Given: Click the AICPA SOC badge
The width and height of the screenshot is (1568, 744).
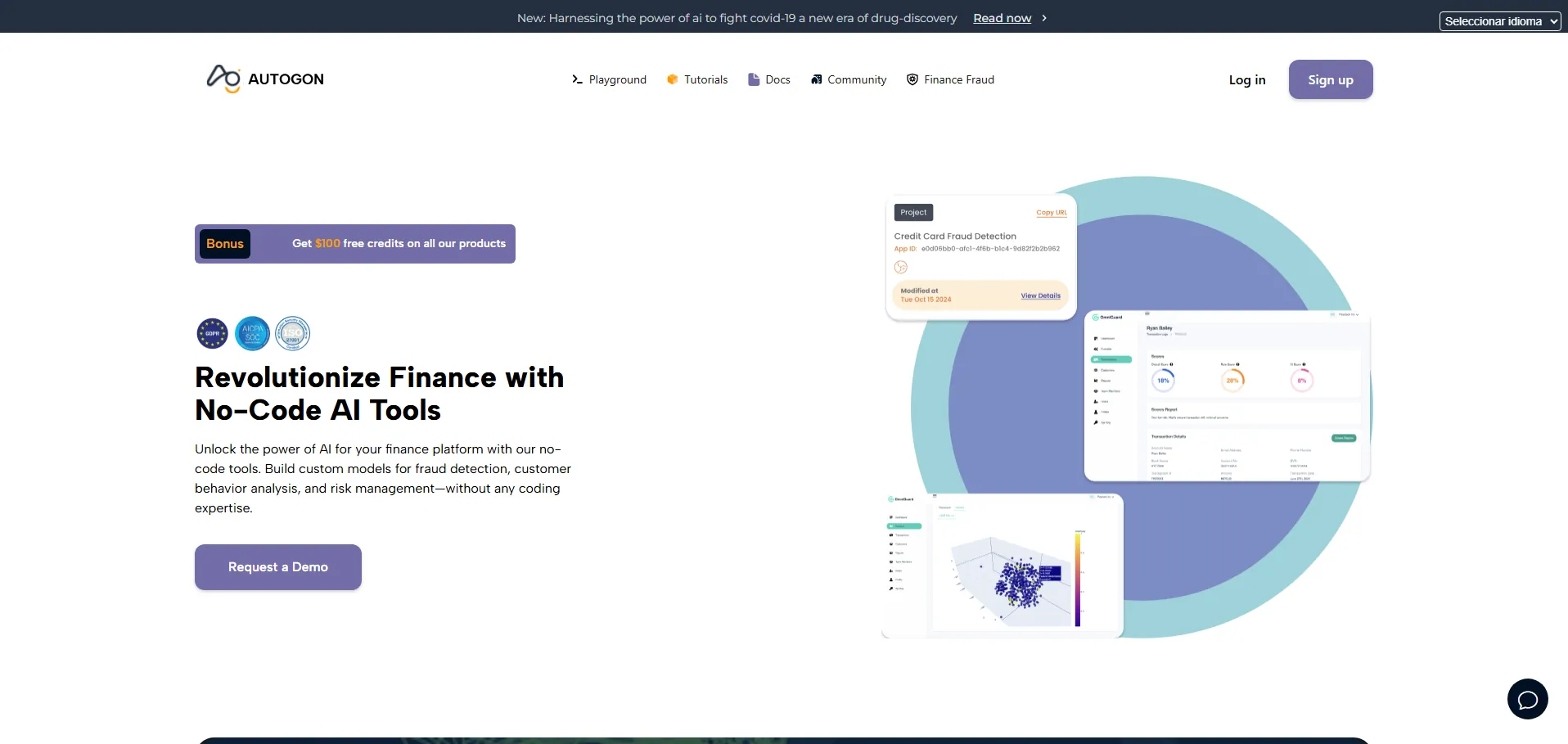Looking at the screenshot, I should click(252, 334).
